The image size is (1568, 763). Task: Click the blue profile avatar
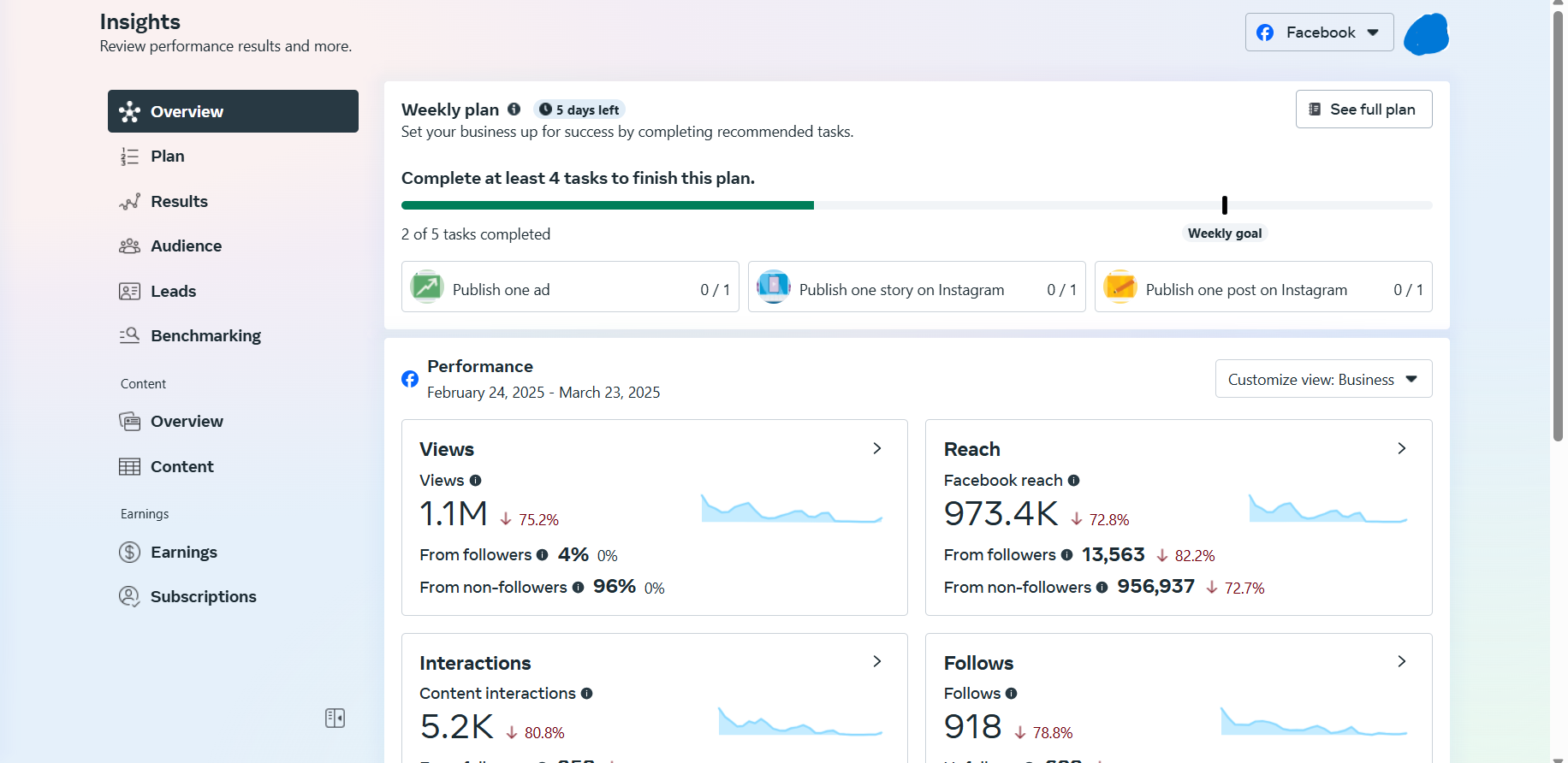coord(1426,34)
